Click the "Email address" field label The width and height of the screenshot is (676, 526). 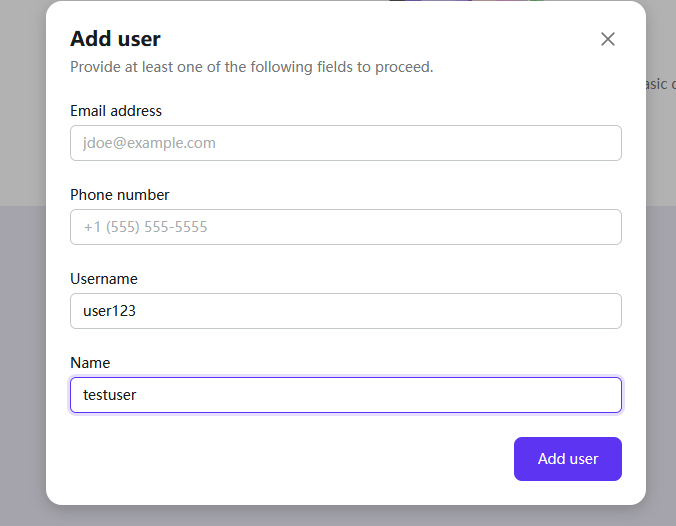[x=116, y=111]
